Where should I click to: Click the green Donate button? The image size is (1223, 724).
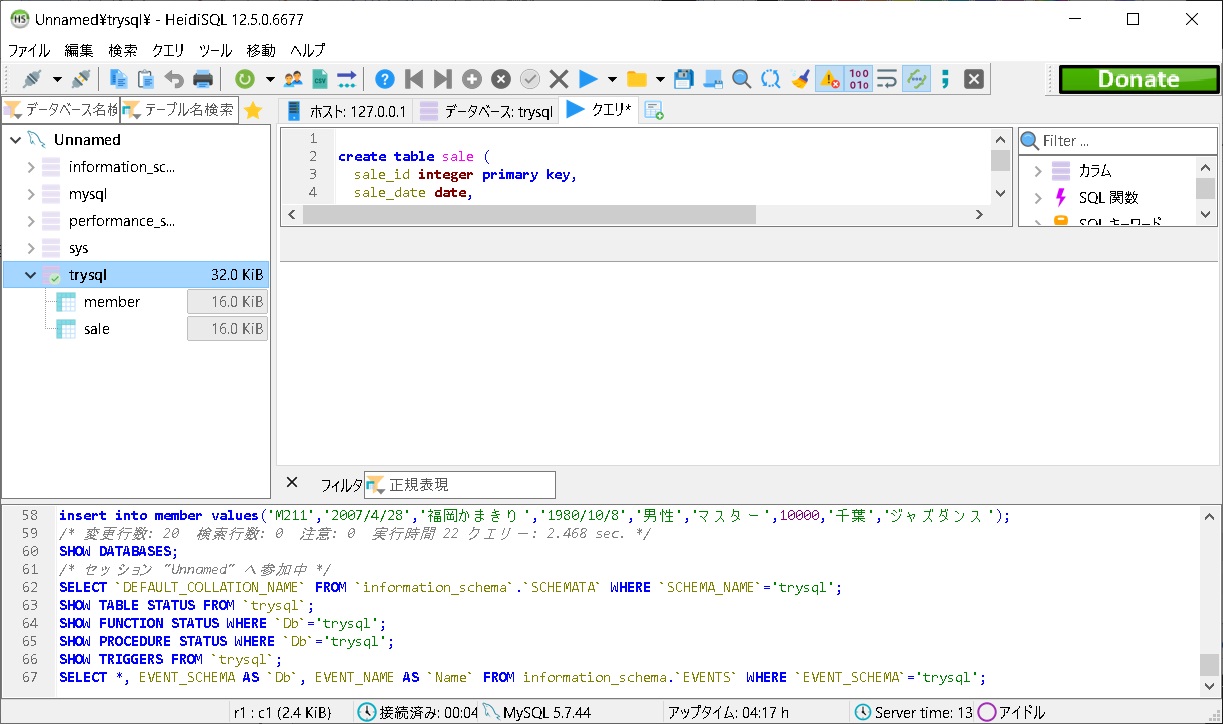pyautogui.click(x=1137, y=79)
